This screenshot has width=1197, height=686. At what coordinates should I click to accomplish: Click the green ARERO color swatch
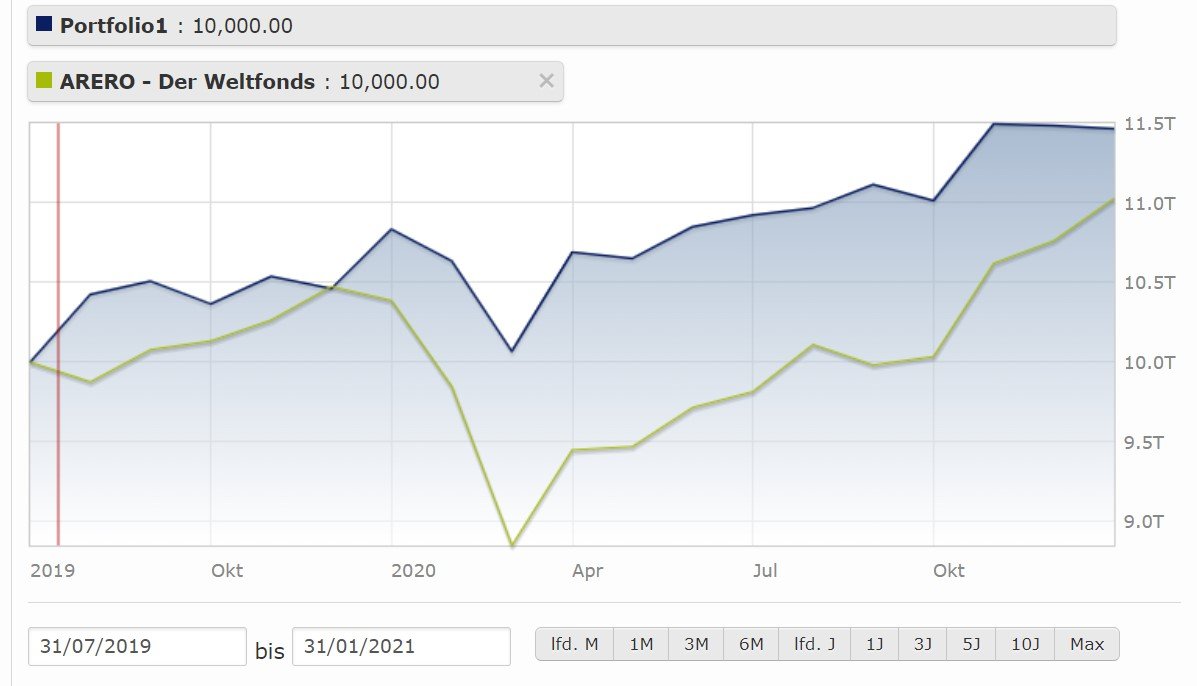[x=44, y=80]
